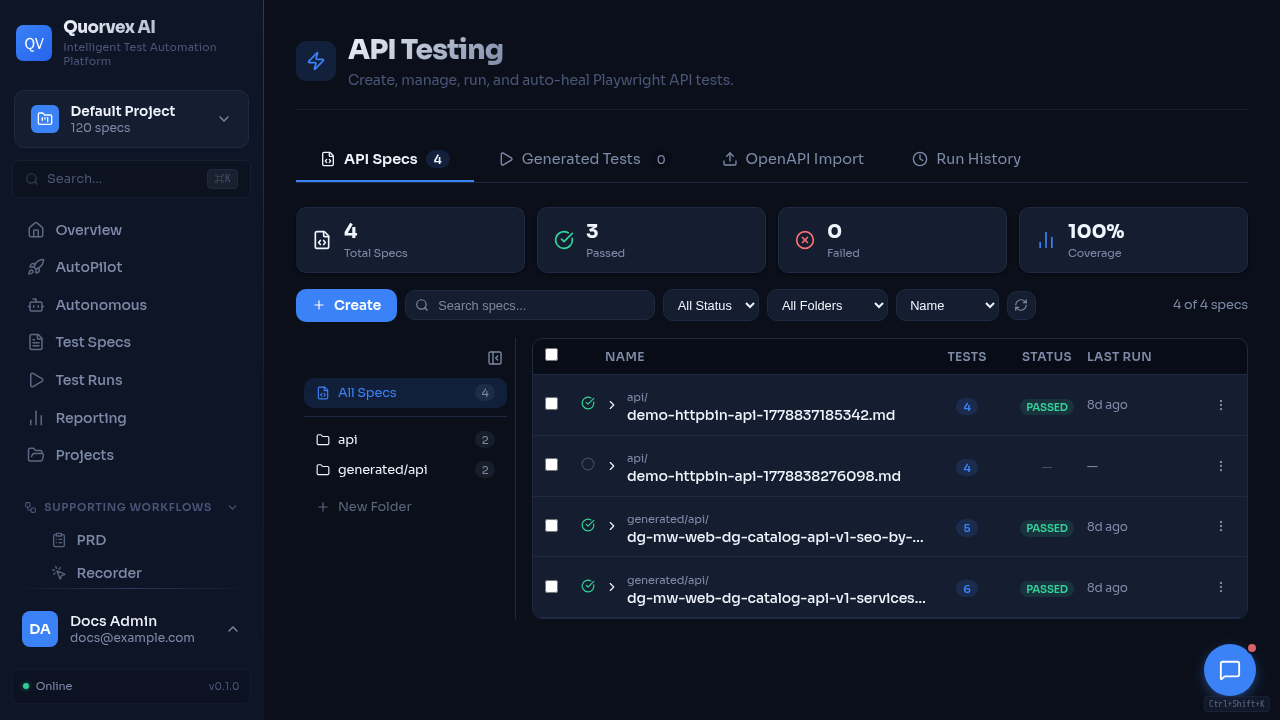Click the Total Specs stat card
This screenshot has width=1280, height=720.
coord(410,240)
